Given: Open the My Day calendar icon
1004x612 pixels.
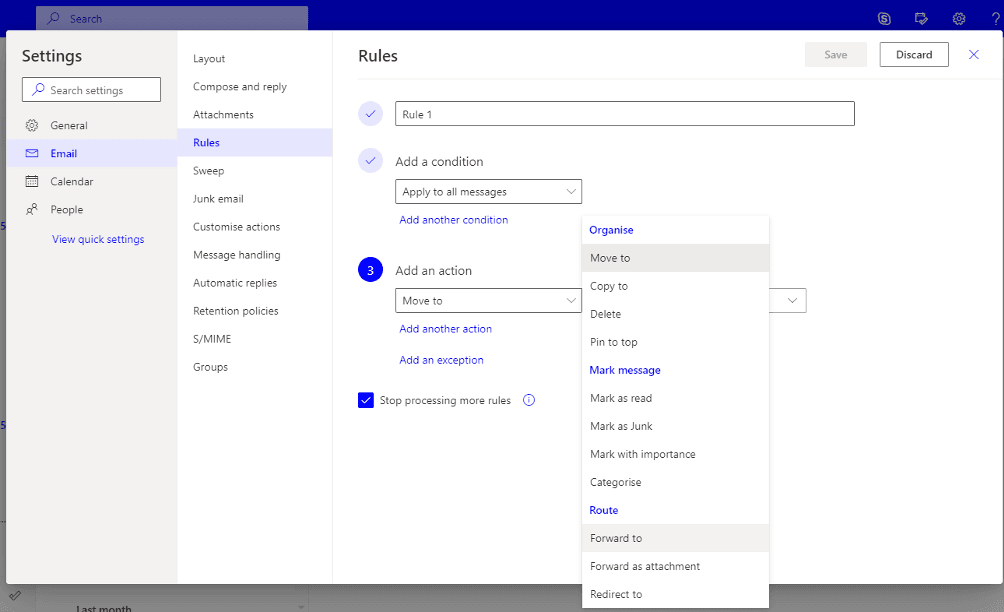Looking at the screenshot, I should click(921, 18).
